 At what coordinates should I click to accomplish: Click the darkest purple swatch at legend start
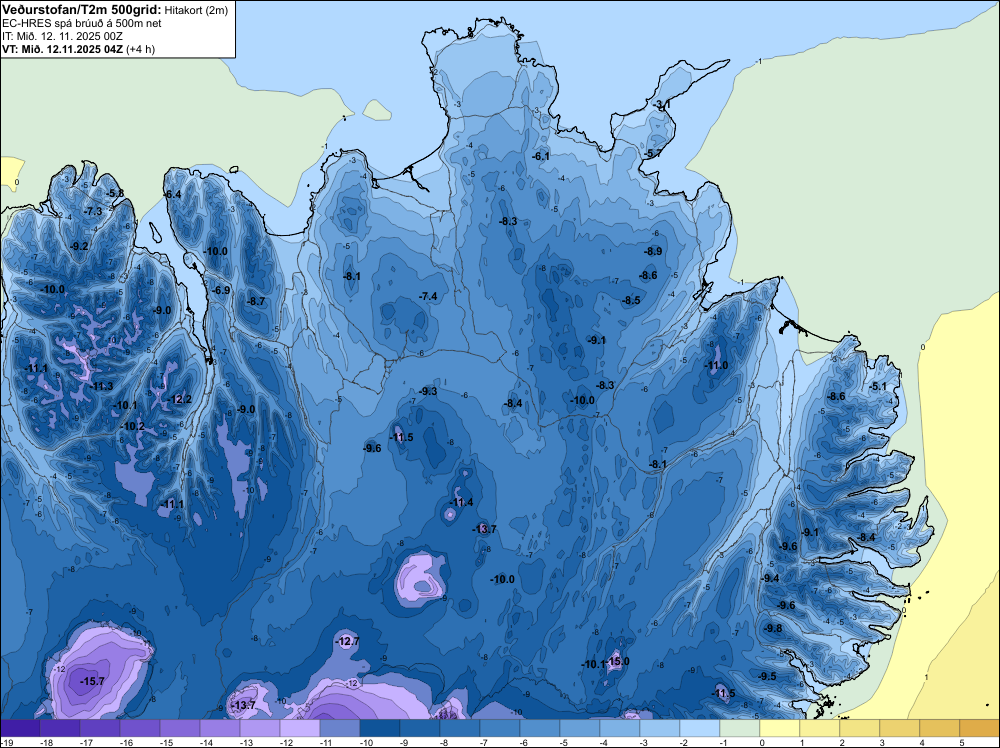pyautogui.click(x=20, y=728)
